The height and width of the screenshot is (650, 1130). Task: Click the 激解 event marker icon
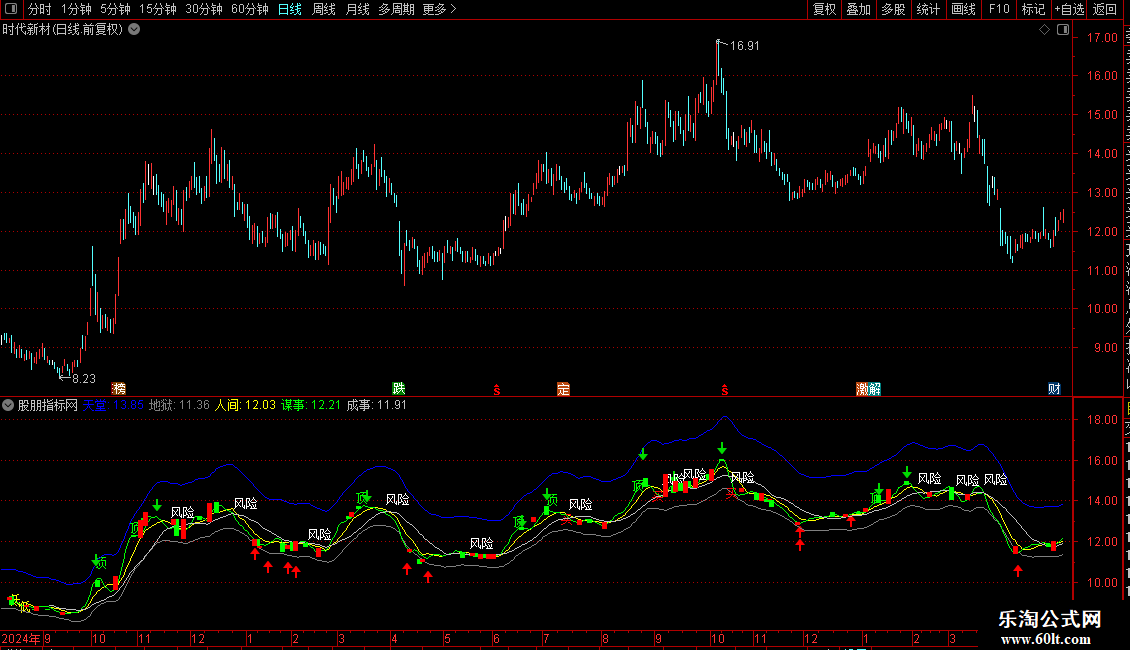(x=868, y=389)
